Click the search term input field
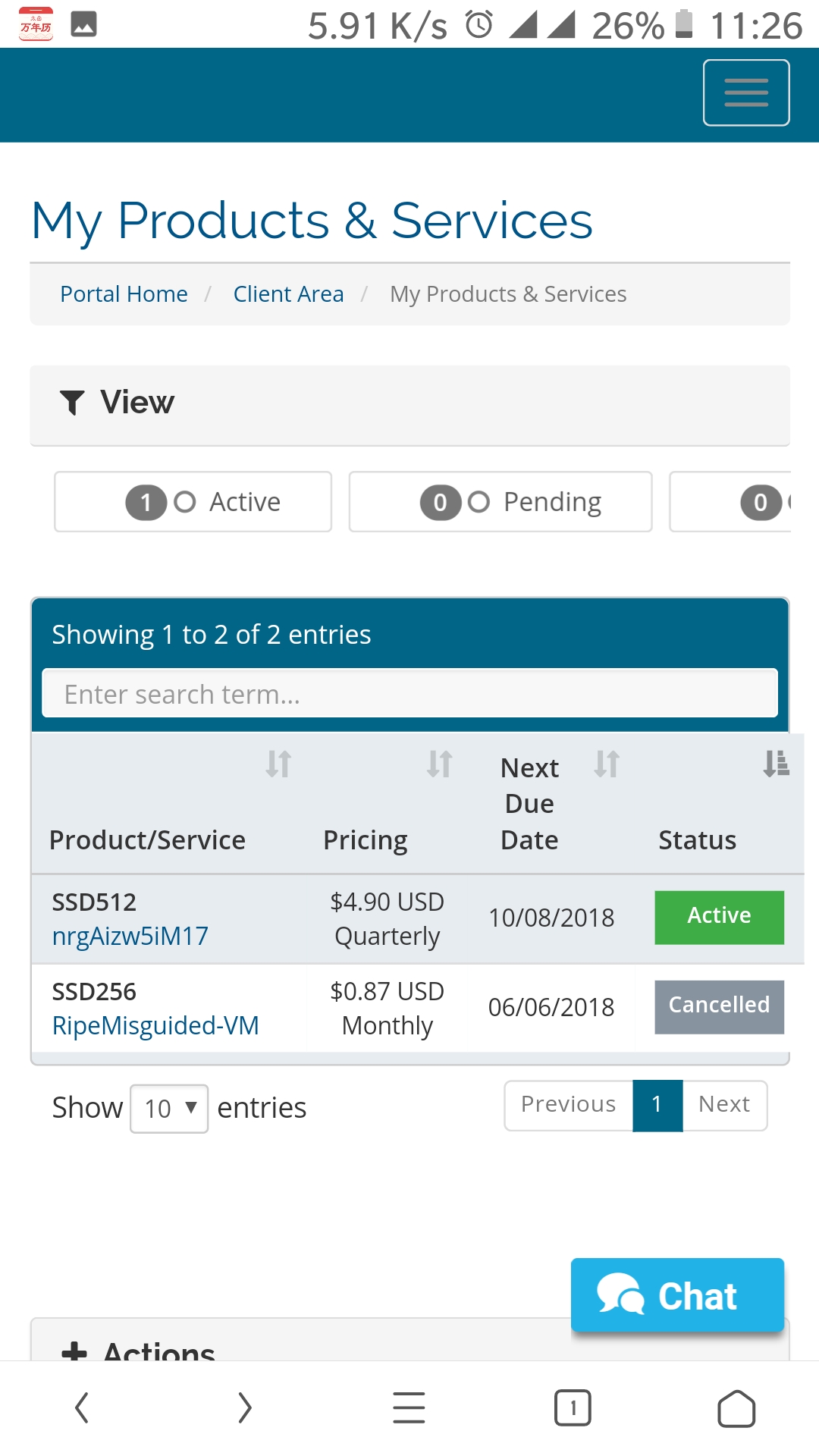Viewport: 819px width, 1456px height. 409,694
